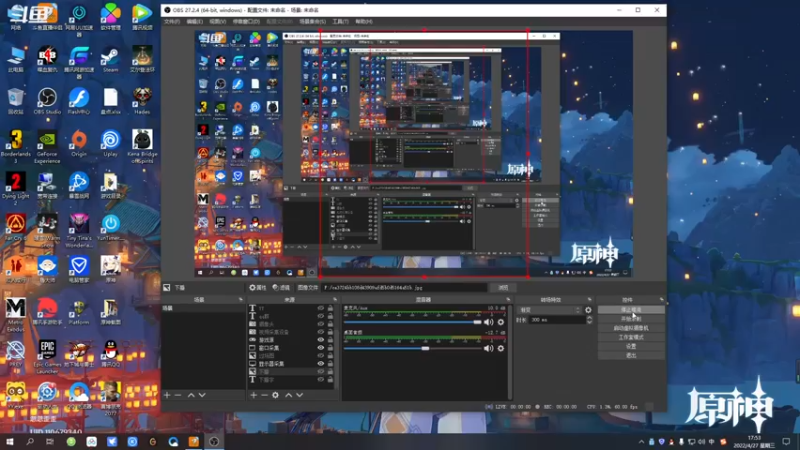
Task: Open Settings from the Controls panel
Action: coord(631,346)
